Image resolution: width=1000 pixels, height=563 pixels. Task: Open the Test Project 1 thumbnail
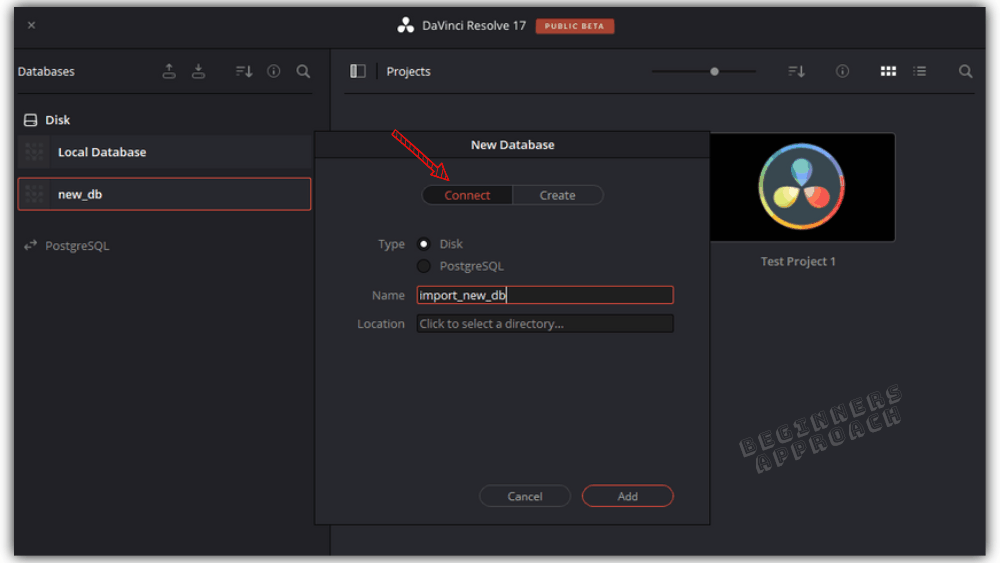click(802, 187)
